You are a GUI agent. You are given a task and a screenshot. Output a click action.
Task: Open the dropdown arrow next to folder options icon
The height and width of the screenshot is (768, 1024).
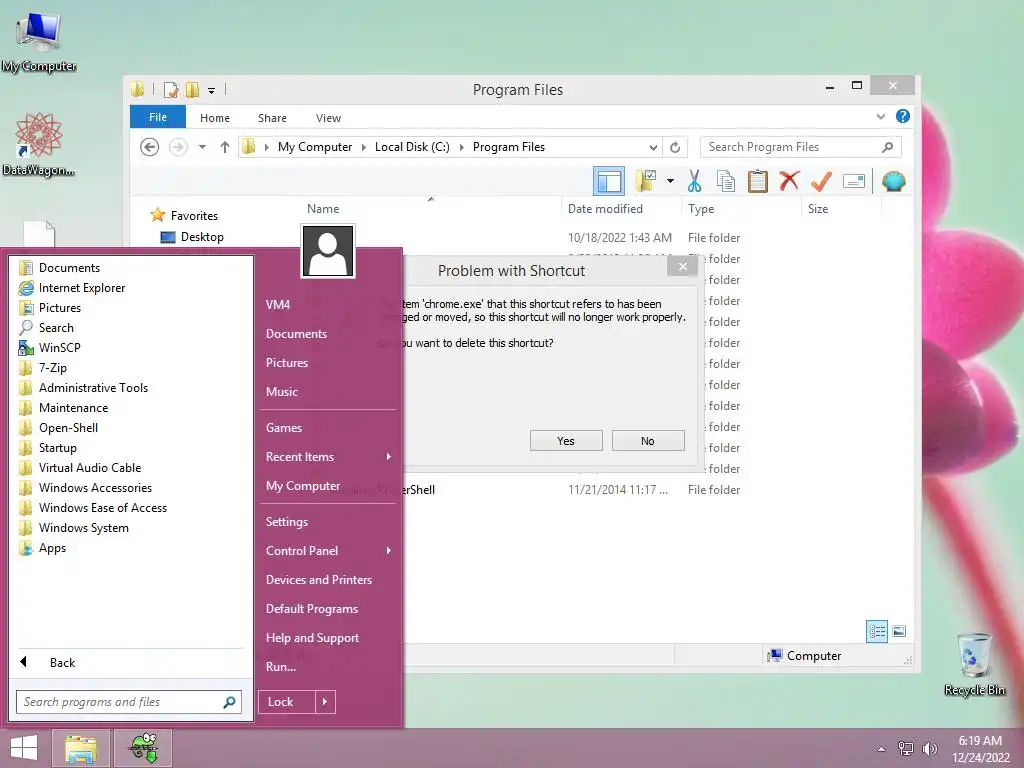(x=670, y=181)
